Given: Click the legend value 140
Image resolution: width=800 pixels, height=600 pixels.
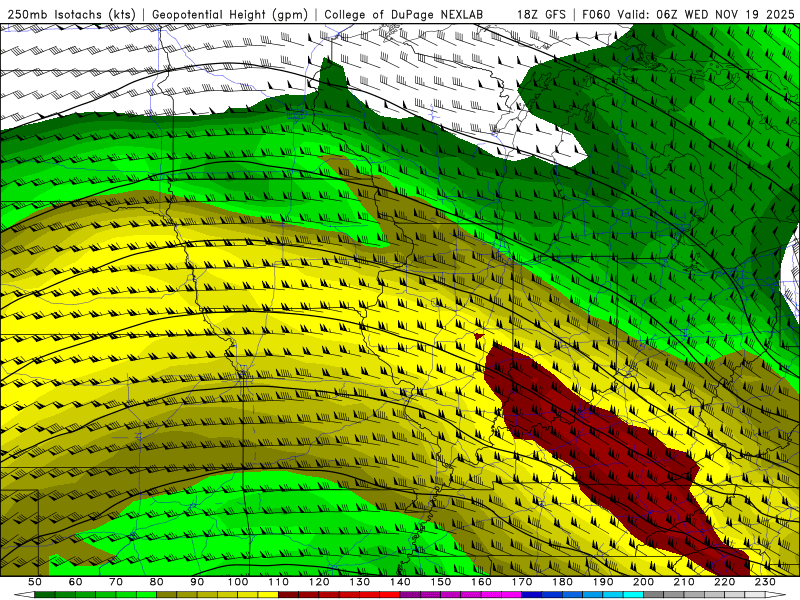Looking at the screenshot, I should [400, 582].
